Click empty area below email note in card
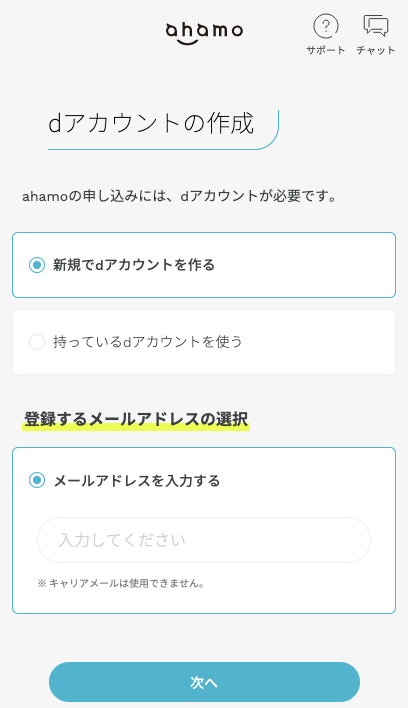The width and height of the screenshot is (408, 708). pyautogui.click(x=204, y=601)
